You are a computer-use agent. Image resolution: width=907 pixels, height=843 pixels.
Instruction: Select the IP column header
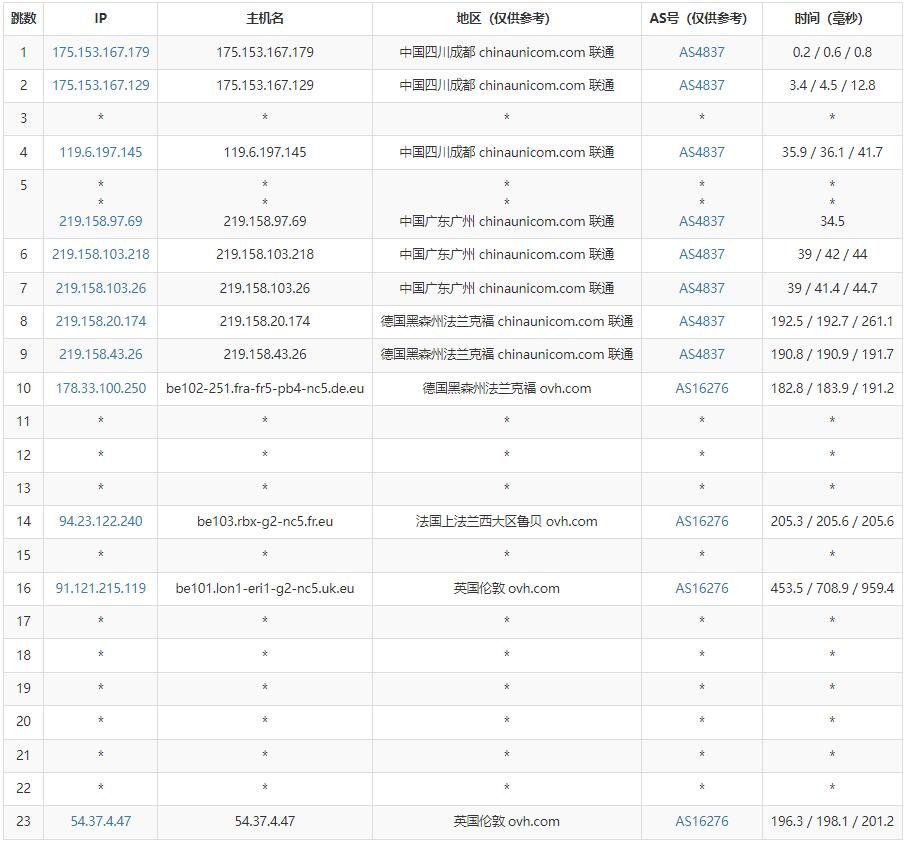pyautogui.click(x=101, y=19)
